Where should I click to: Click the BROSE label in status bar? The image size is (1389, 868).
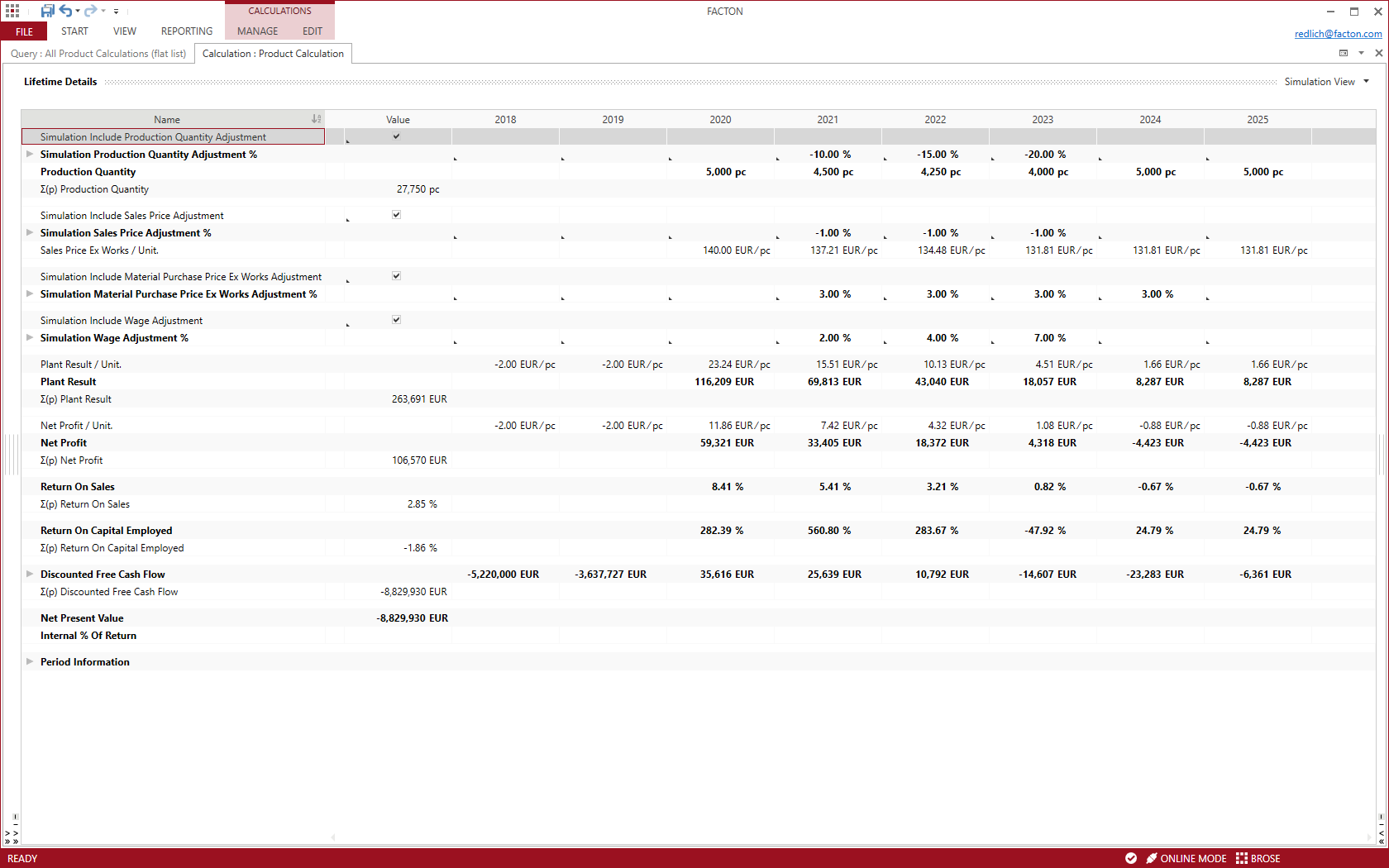(x=1265, y=859)
